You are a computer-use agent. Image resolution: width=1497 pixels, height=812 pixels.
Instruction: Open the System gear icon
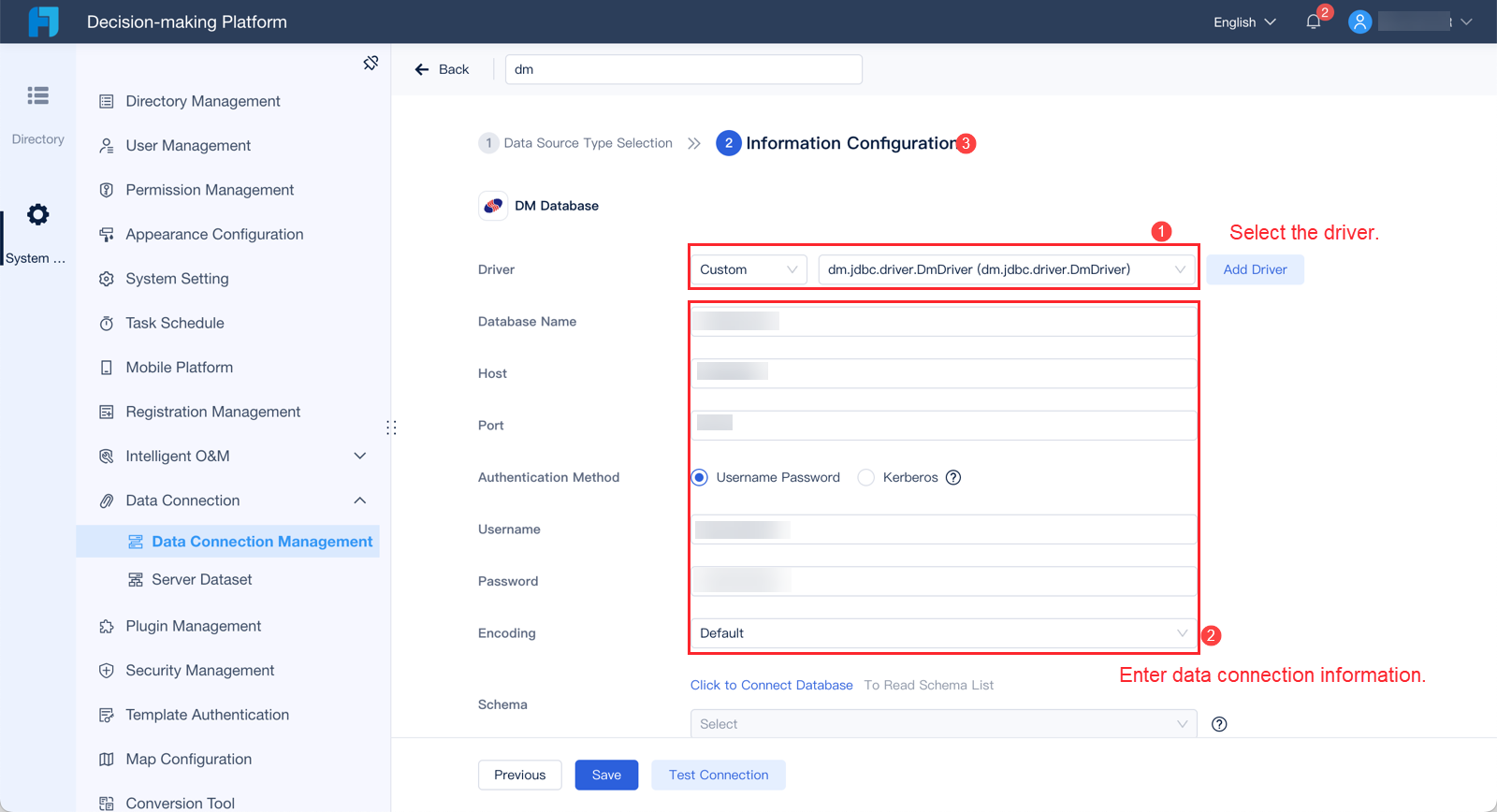(38, 215)
